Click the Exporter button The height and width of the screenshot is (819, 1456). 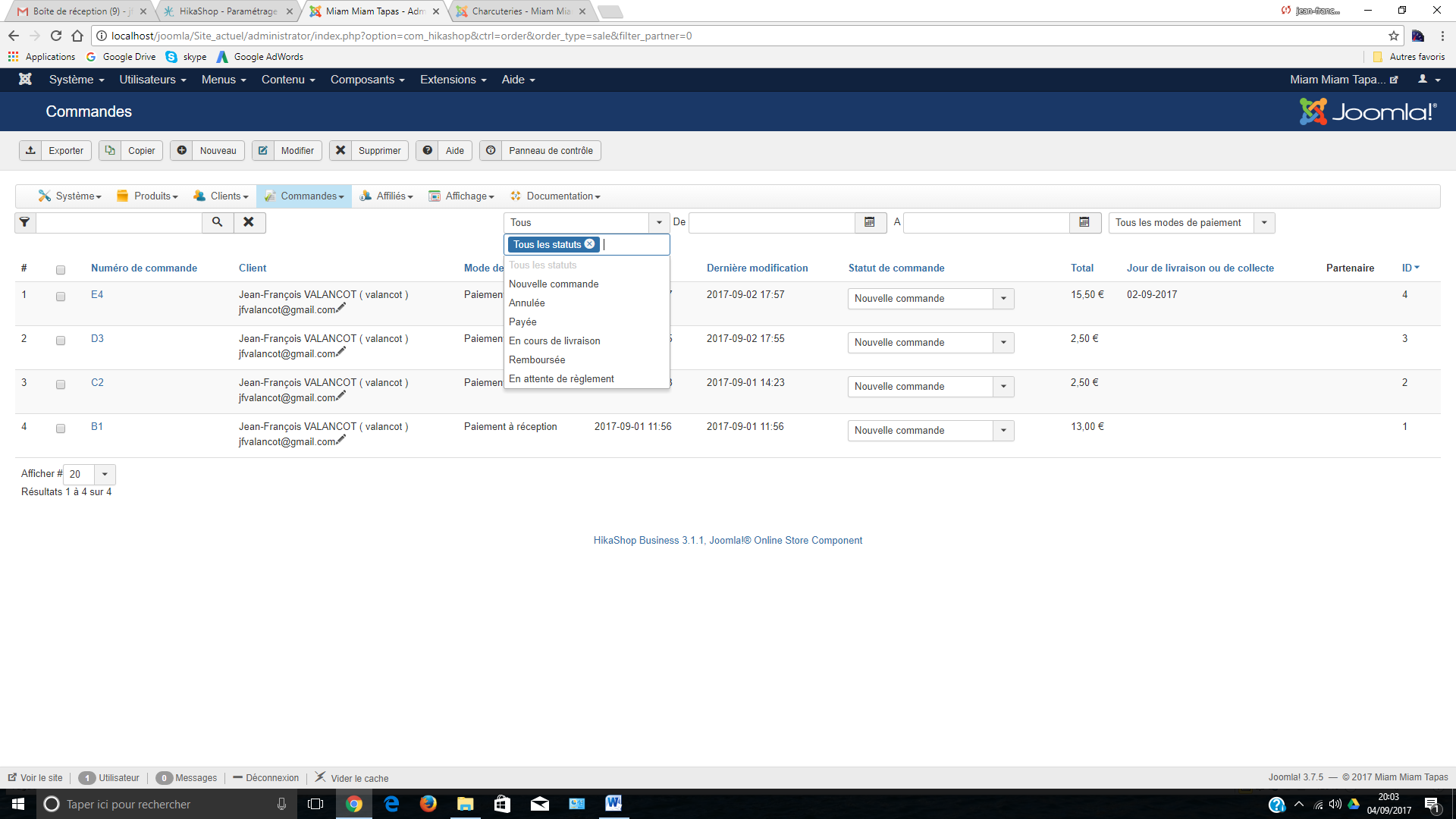pyautogui.click(x=55, y=151)
